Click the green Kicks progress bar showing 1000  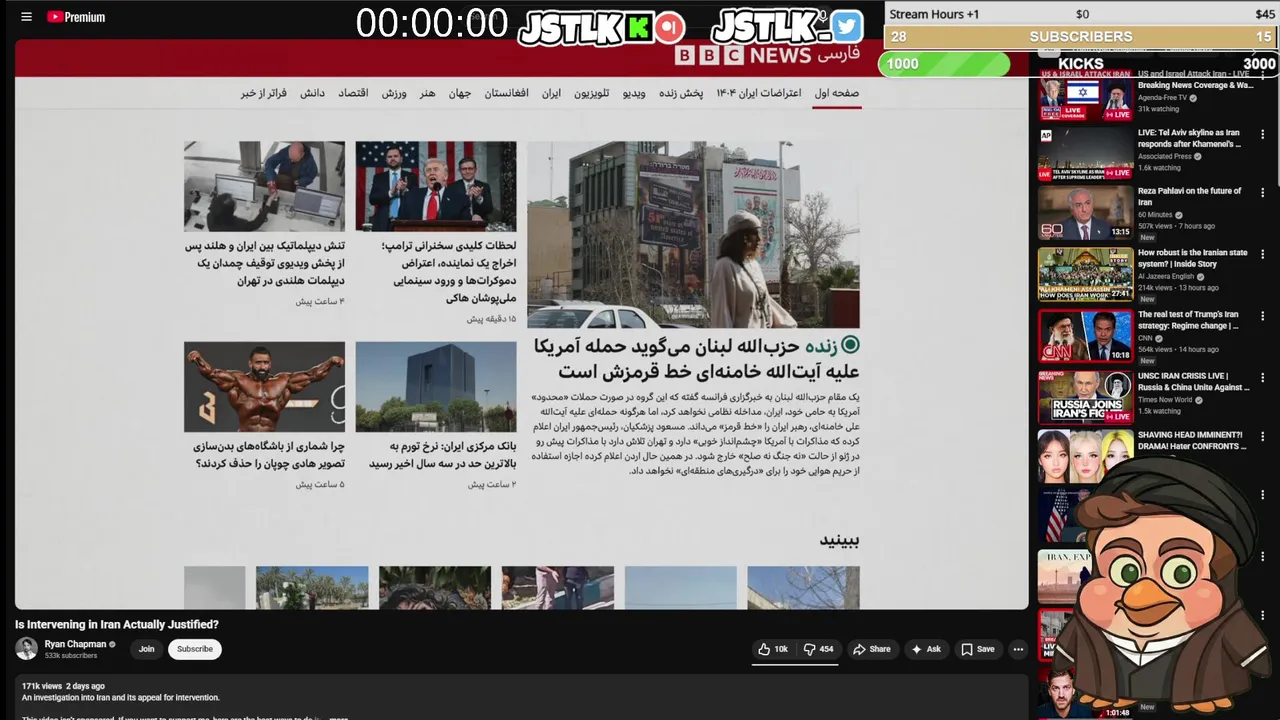(945, 64)
